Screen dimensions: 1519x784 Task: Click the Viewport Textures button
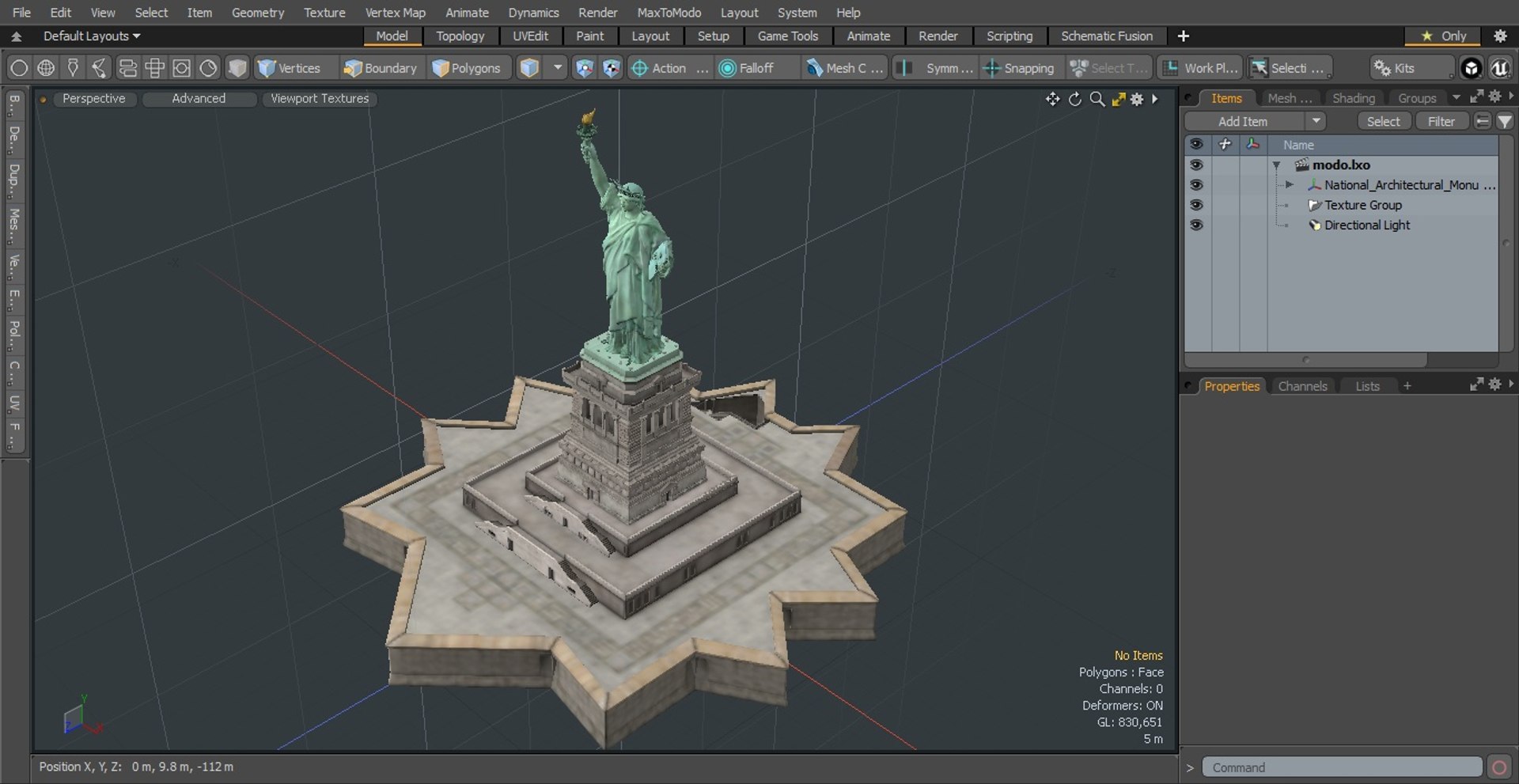pyautogui.click(x=320, y=99)
